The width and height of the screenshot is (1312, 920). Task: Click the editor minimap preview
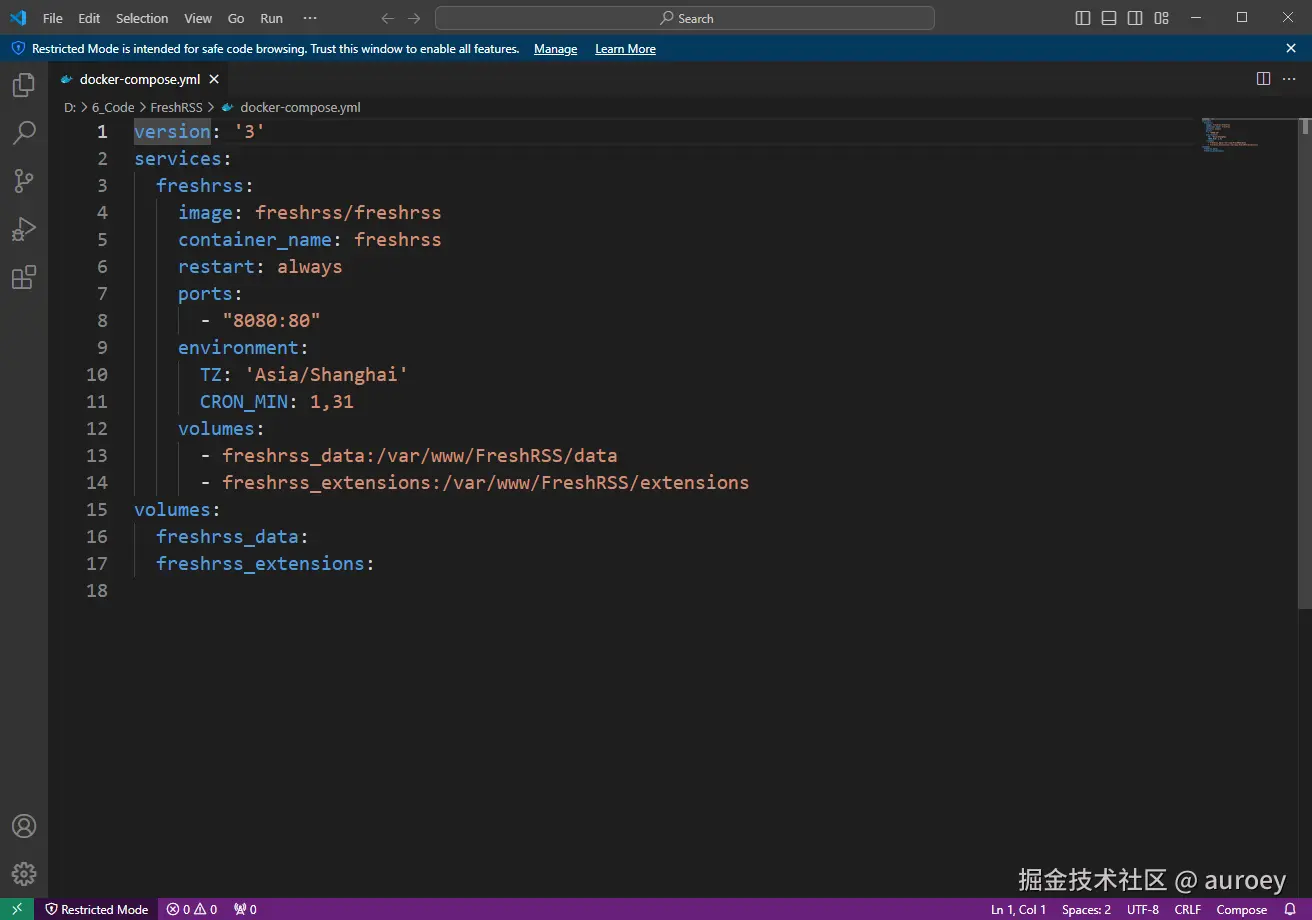[x=1229, y=136]
